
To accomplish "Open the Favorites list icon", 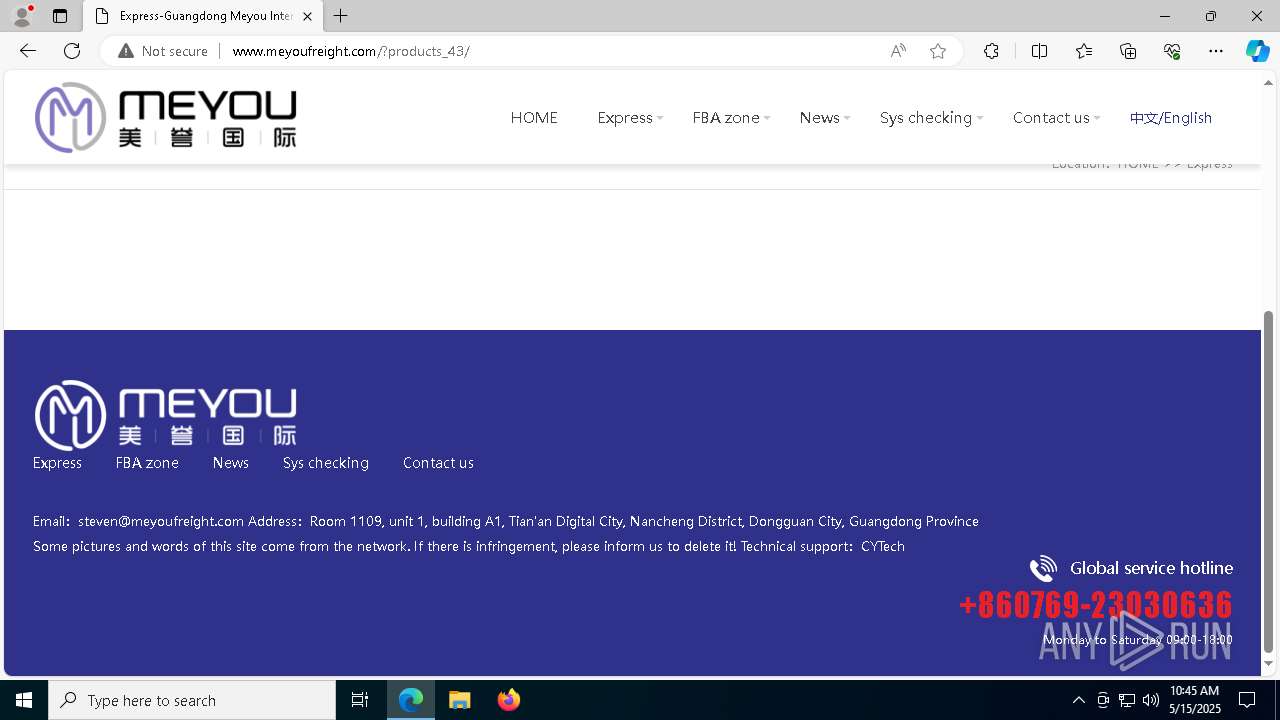I will [x=1084, y=51].
